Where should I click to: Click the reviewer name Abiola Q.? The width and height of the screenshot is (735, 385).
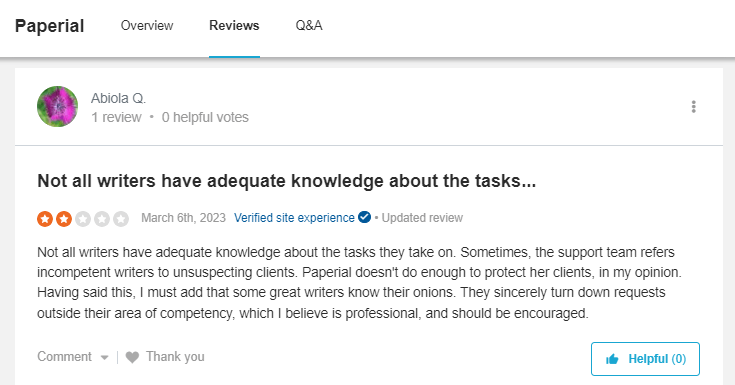pos(118,98)
